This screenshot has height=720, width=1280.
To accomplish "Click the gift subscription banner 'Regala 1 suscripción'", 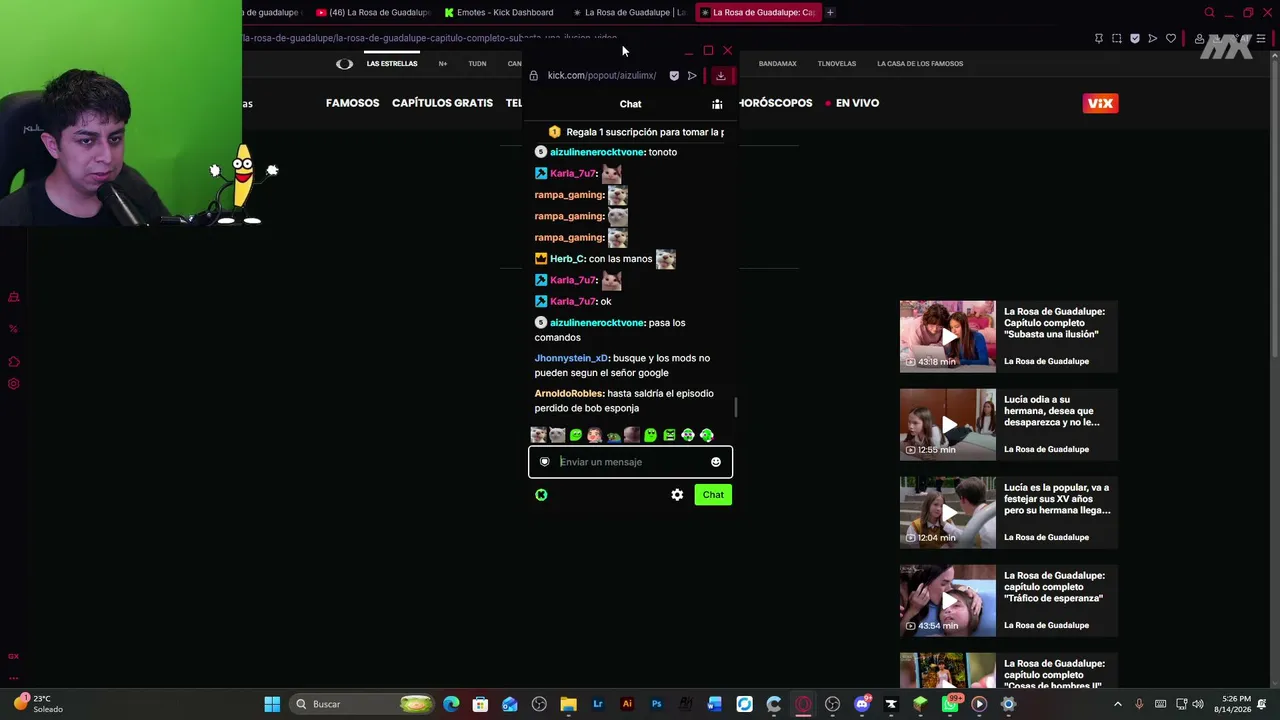I will (x=636, y=132).
